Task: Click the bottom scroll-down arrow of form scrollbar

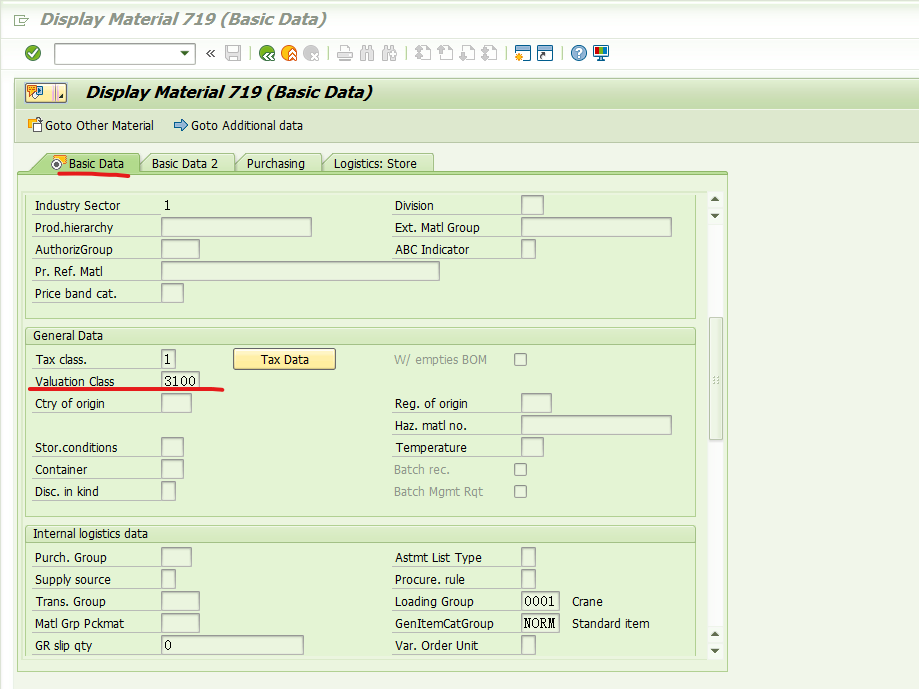Action: tap(715, 650)
